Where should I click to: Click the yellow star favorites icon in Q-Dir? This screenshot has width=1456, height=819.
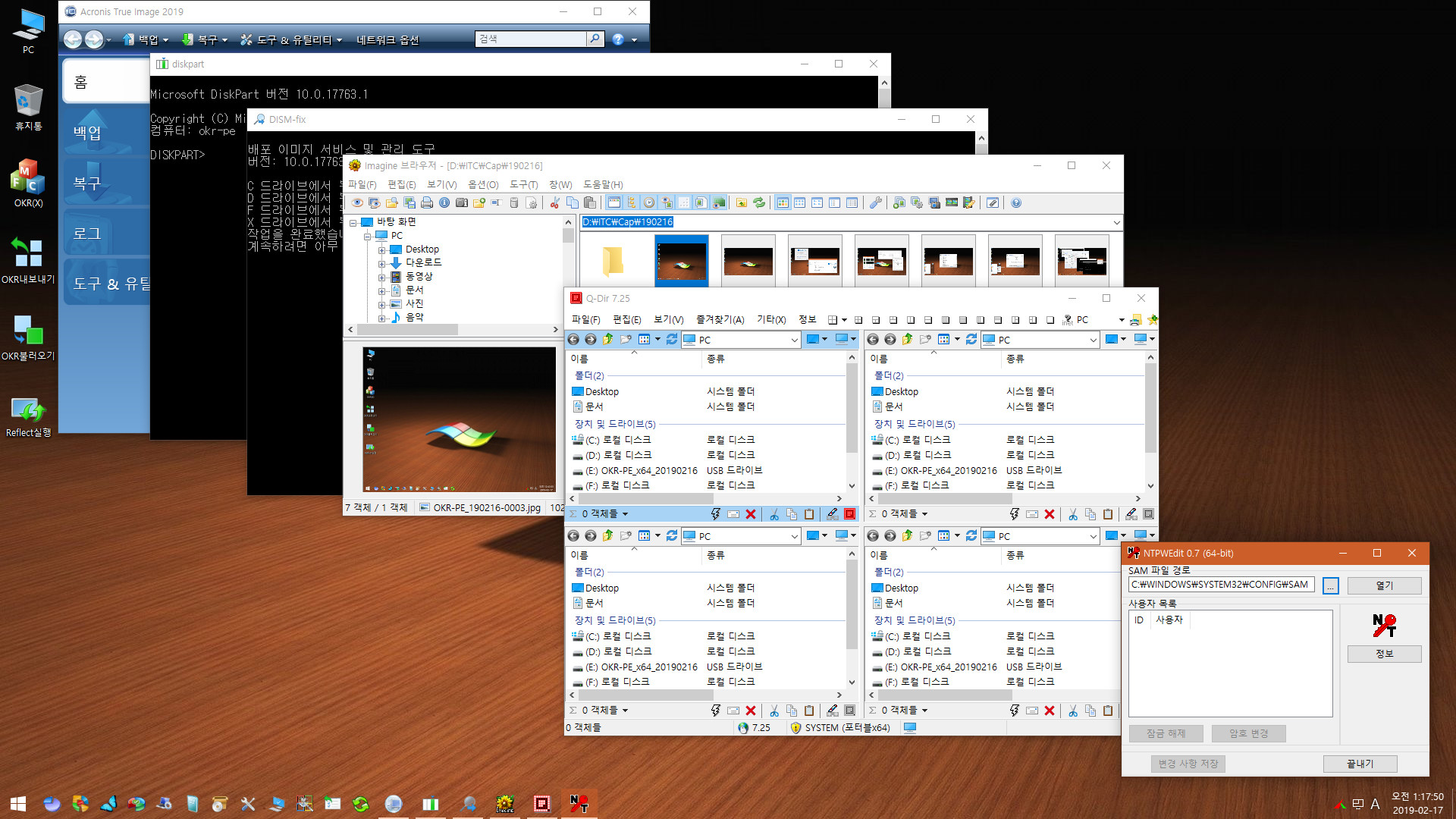[x=1153, y=320]
